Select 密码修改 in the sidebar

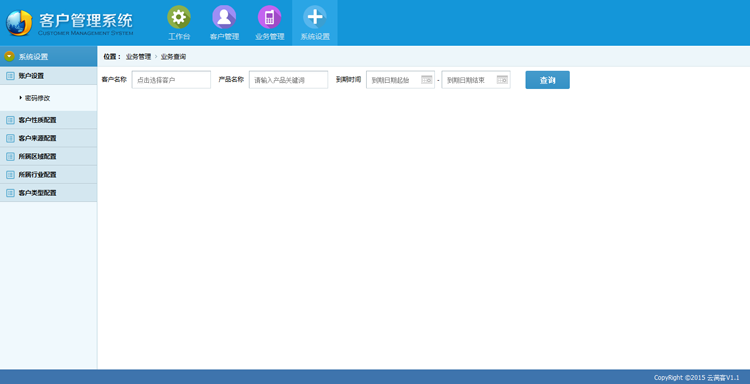click(x=37, y=98)
